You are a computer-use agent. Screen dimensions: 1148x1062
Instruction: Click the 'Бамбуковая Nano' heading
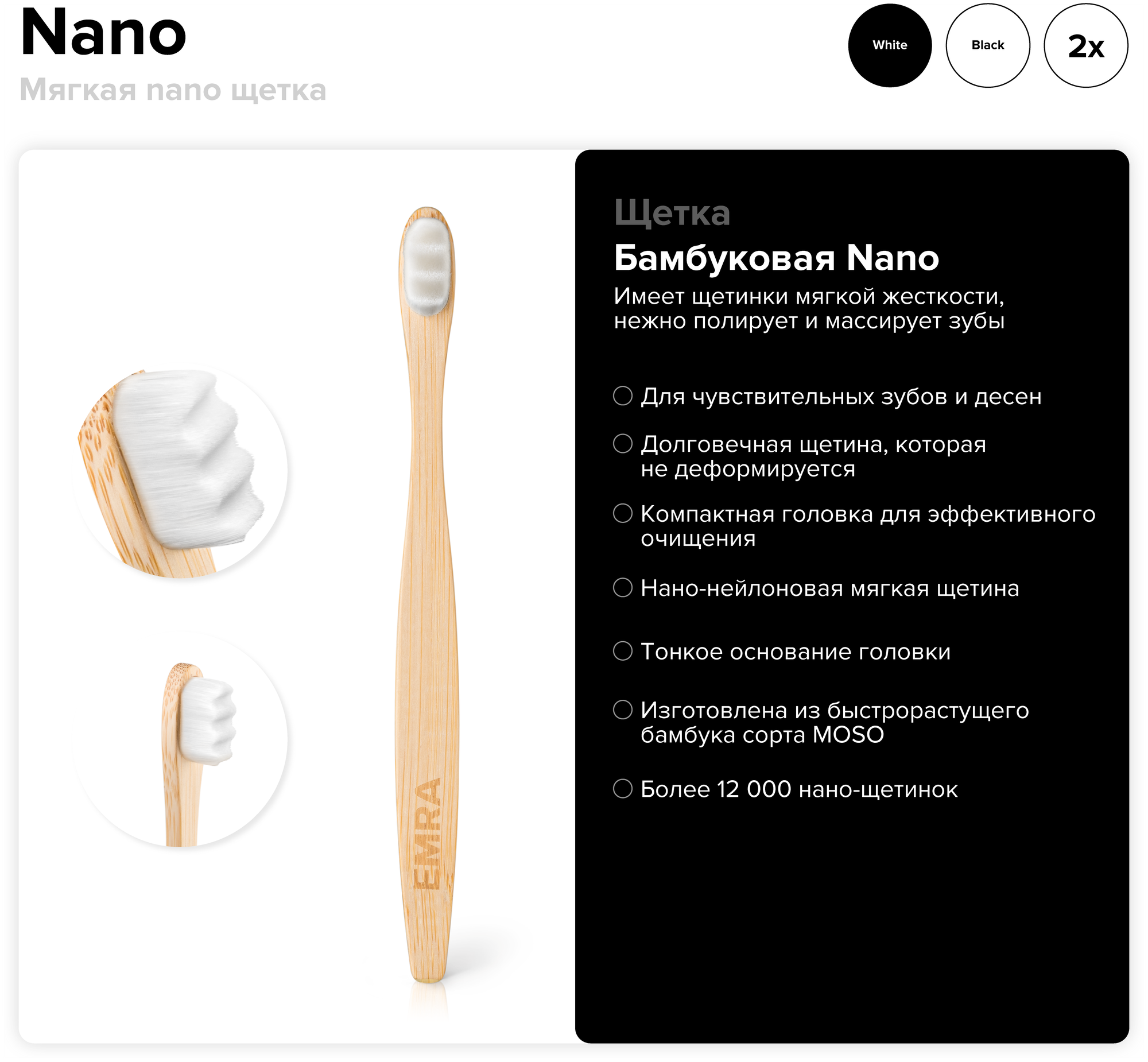(777, 257)
